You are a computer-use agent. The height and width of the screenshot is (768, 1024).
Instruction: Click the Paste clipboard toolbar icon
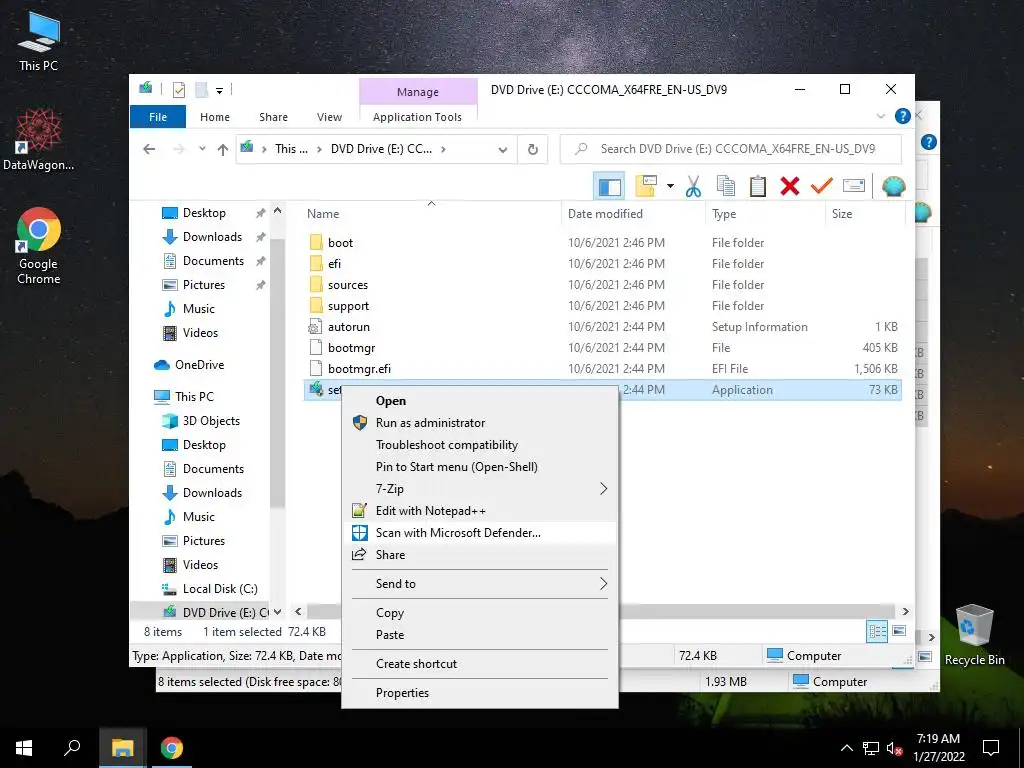tap(758, 186)
